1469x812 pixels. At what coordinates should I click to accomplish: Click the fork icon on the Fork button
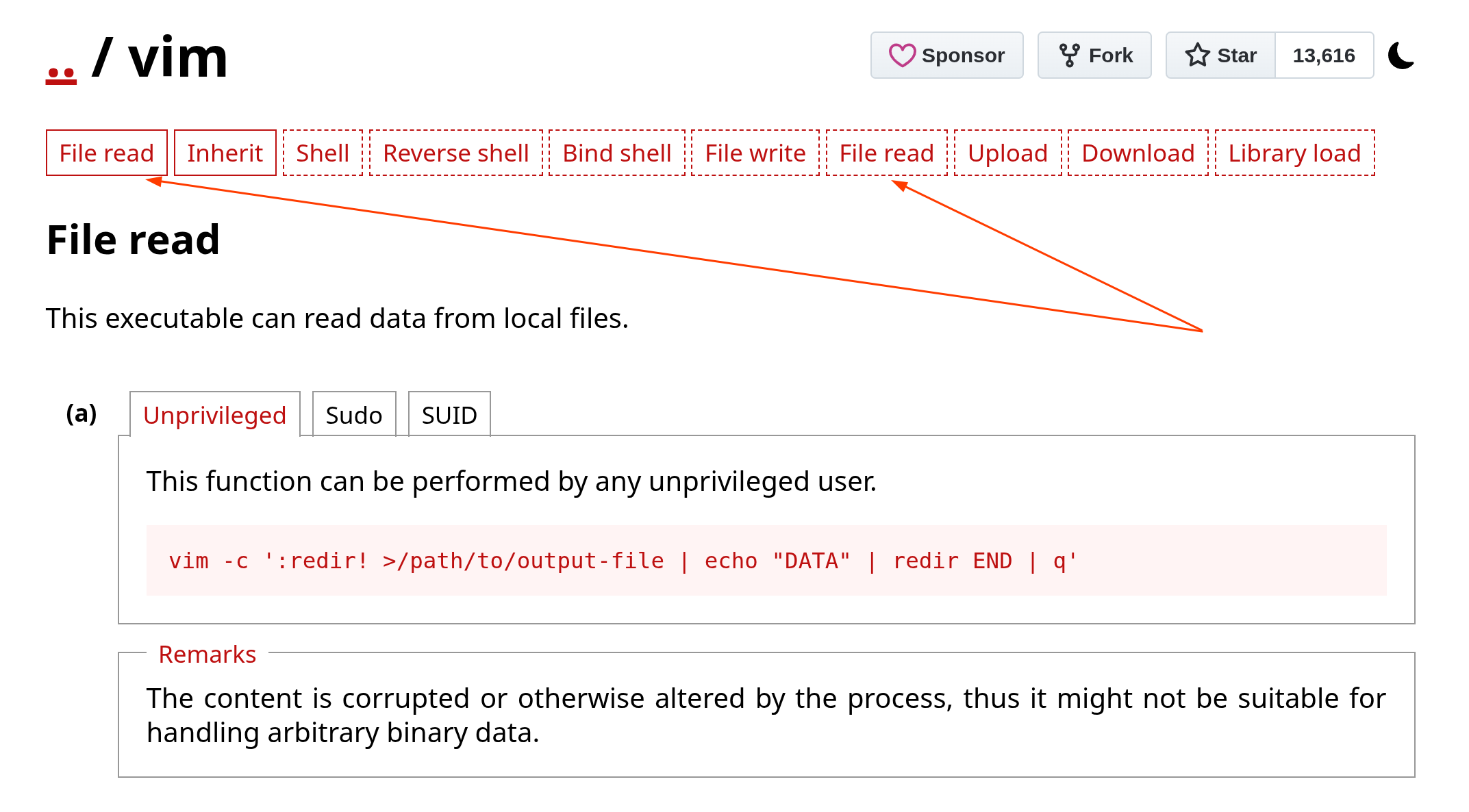[1069, 55]
